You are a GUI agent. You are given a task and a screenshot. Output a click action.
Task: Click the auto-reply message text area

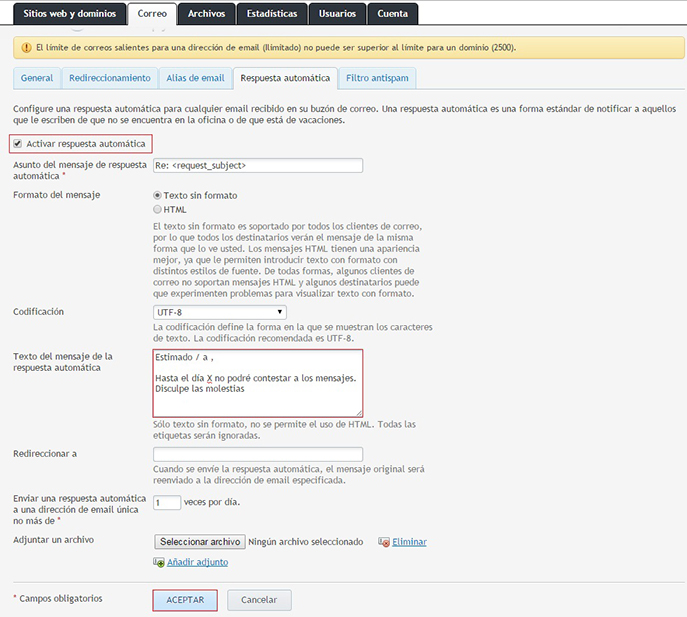pos(257,382)
